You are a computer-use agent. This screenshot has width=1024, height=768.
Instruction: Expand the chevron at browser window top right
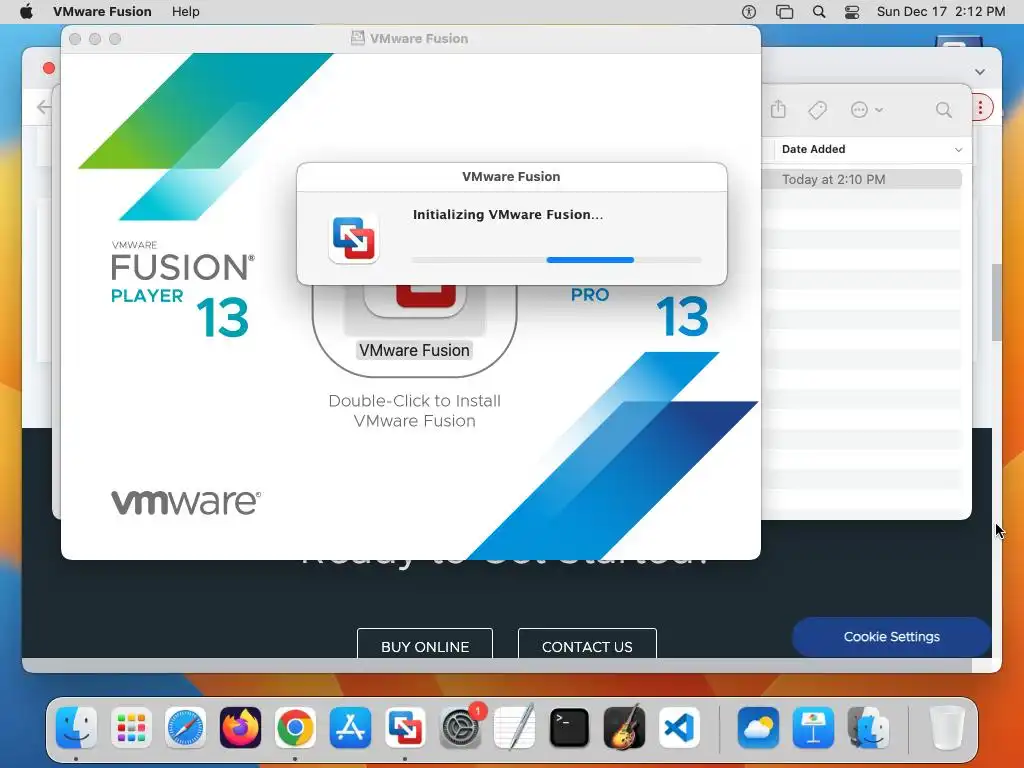pos(980,72)
